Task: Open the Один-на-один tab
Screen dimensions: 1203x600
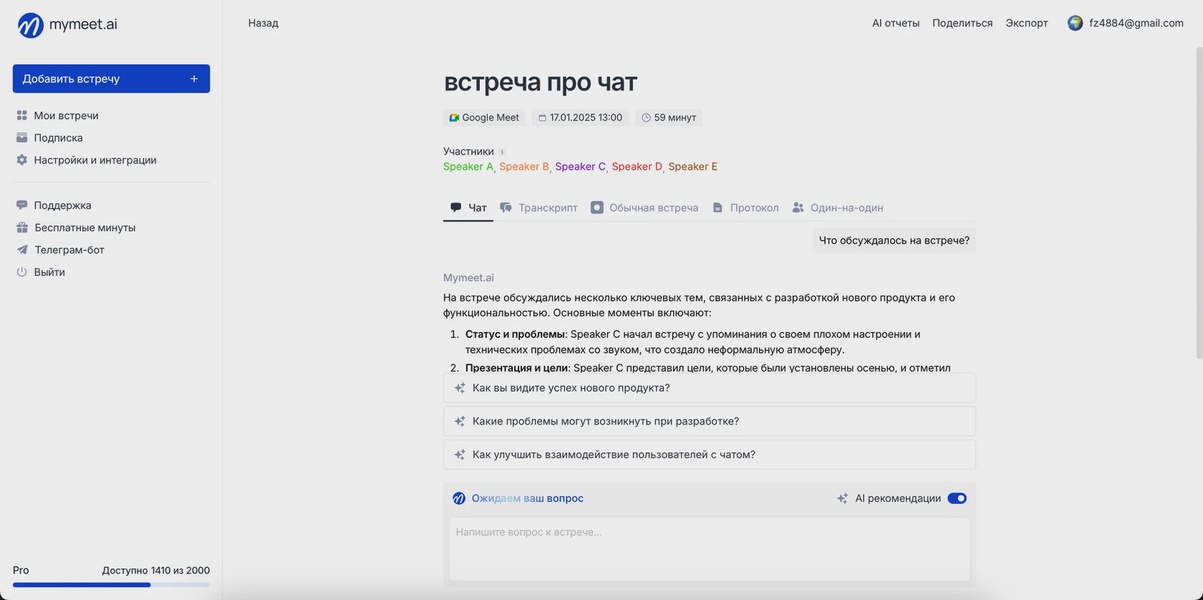Action: click(846, 208)
